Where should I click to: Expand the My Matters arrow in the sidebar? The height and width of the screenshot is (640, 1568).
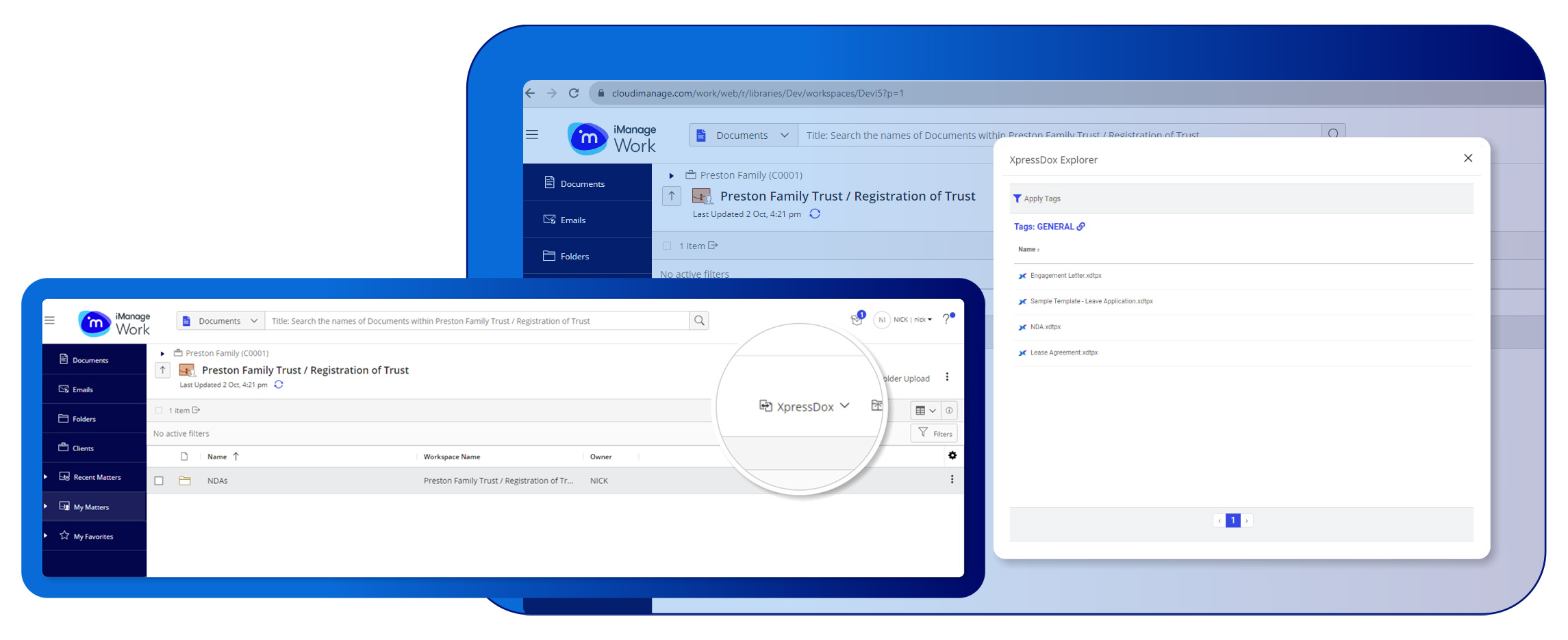46,507
